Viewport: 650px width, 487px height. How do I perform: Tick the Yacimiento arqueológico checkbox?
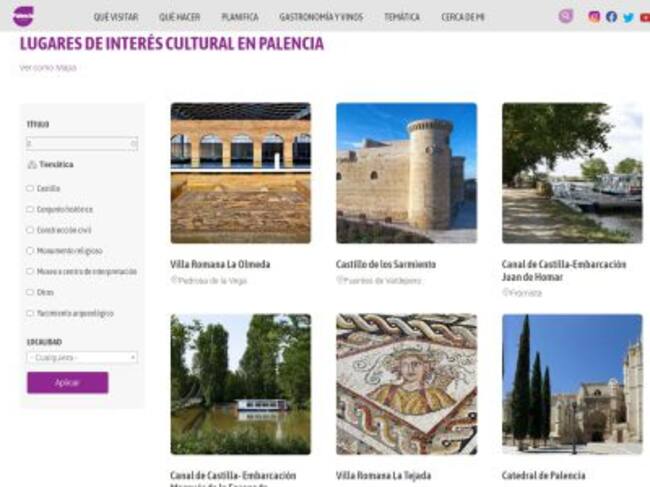coord(30,313)
